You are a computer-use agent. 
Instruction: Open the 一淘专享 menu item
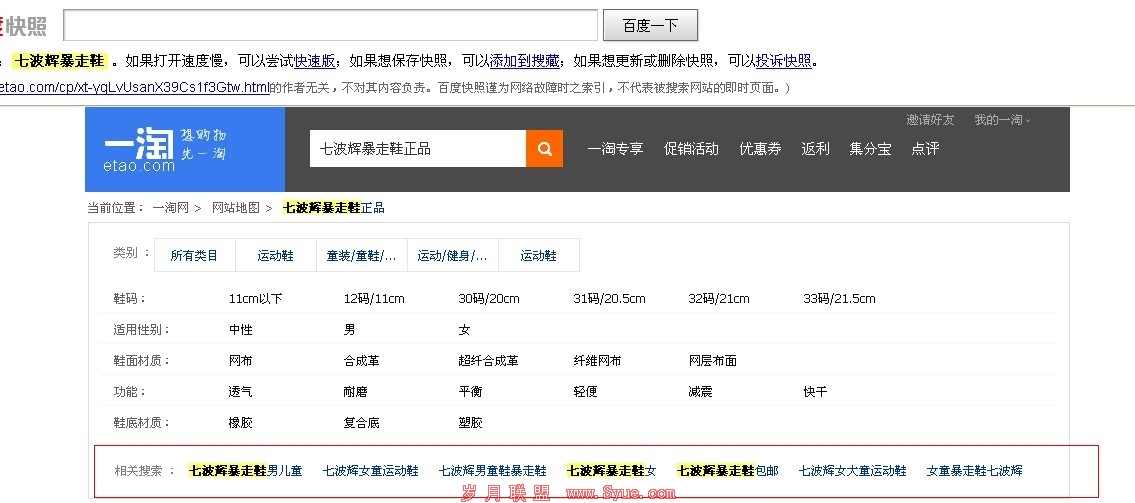[x=615, y=149]
